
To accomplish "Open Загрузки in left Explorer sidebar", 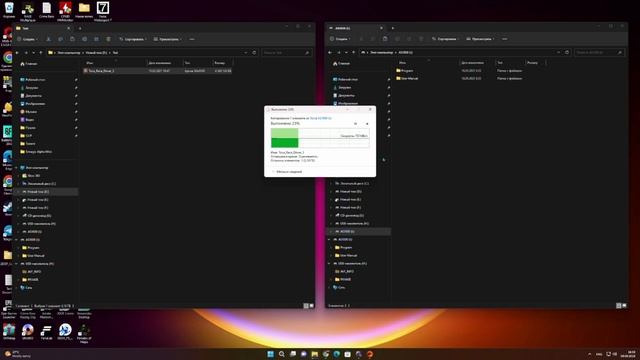I will tap(29, 88).
